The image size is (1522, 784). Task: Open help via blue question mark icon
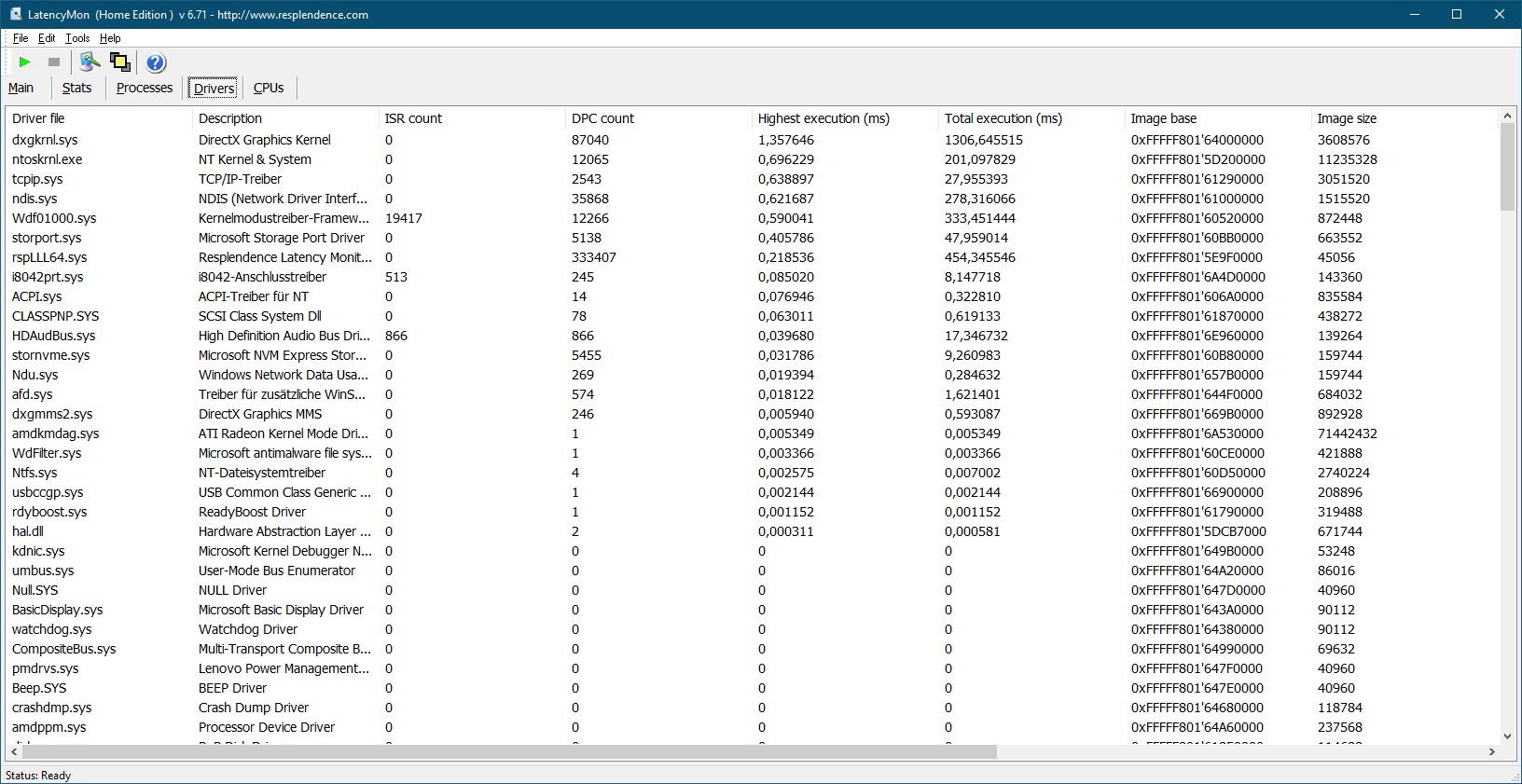point(156,62)
